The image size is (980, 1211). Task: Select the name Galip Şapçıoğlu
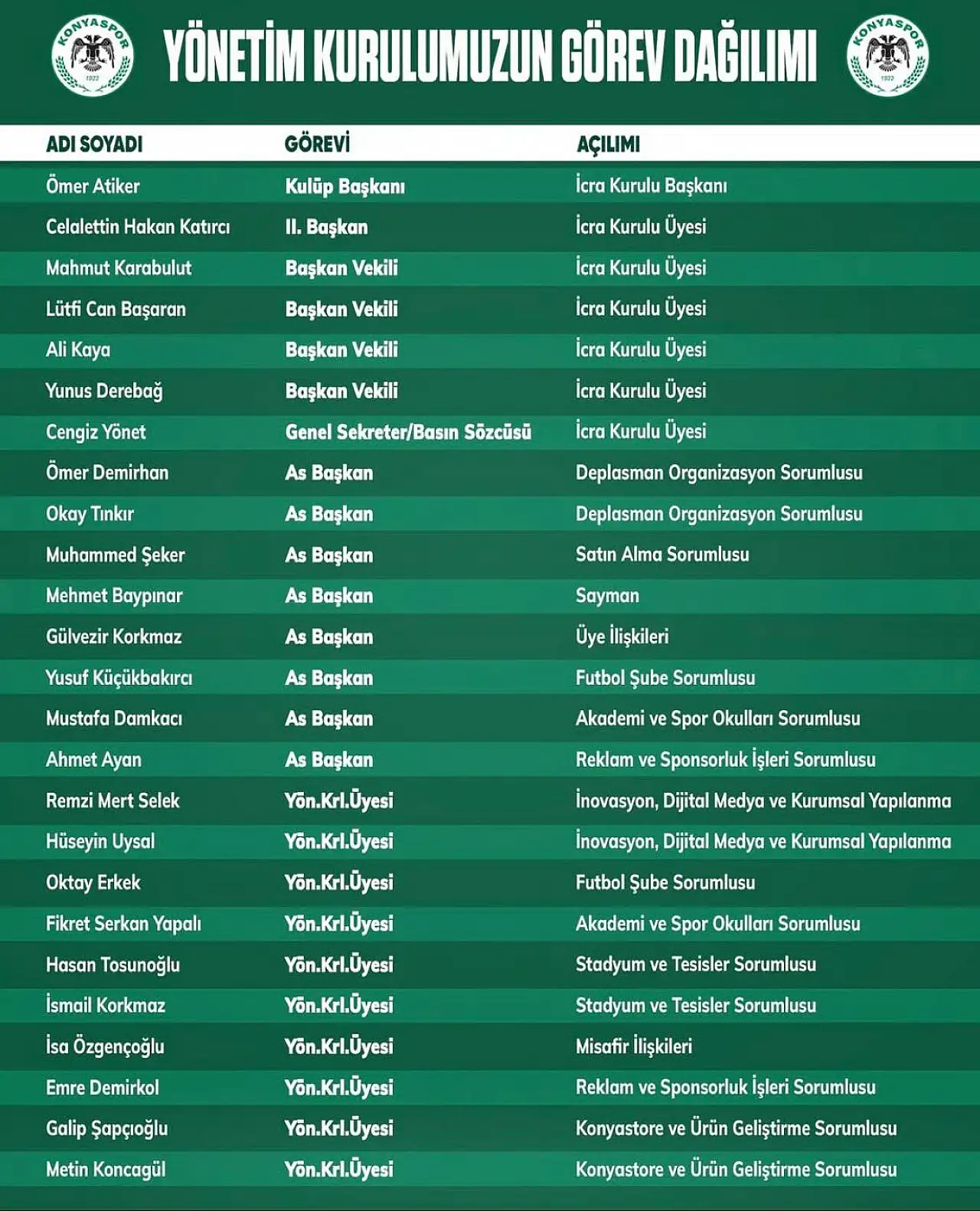tap(106, 1128)
